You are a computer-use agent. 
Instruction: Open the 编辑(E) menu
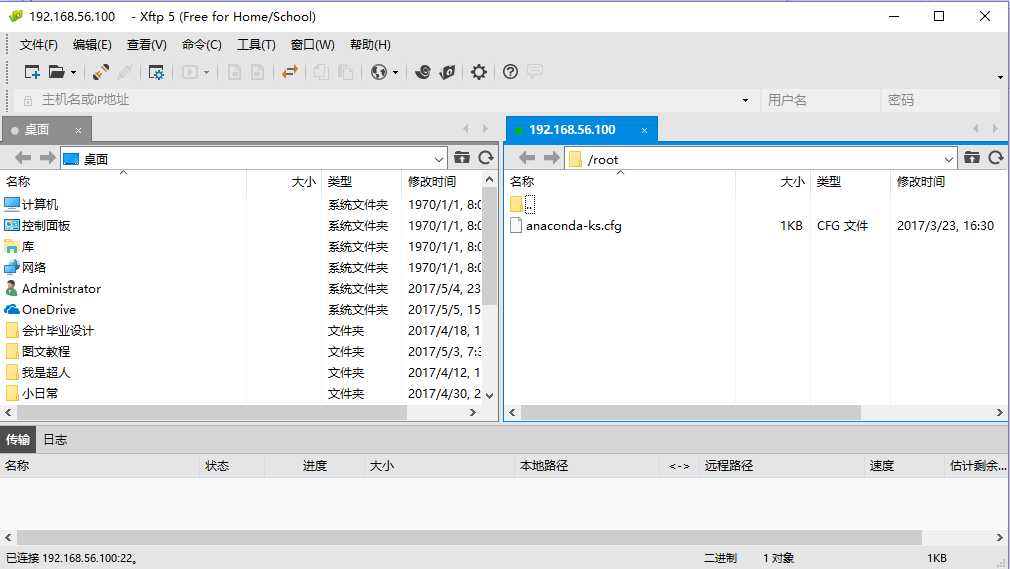point(92,44)
